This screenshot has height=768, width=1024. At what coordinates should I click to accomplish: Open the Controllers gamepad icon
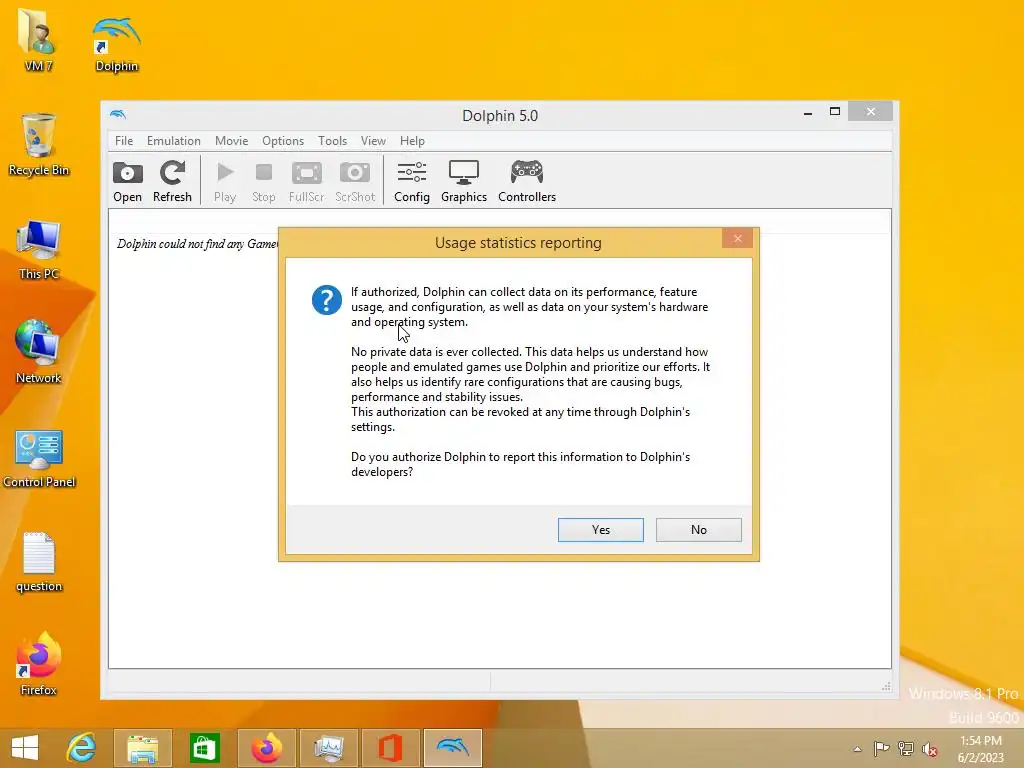(526, 182)
